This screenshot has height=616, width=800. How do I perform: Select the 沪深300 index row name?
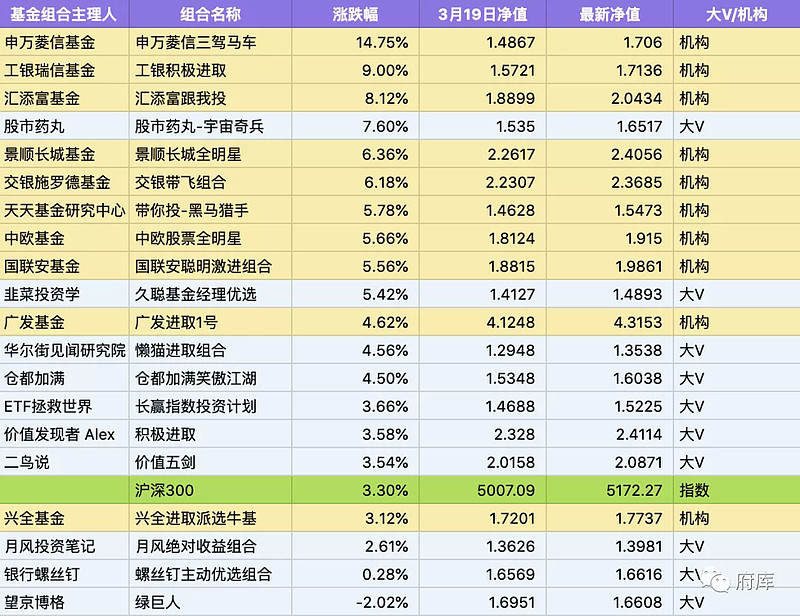[x=210, y=490]
